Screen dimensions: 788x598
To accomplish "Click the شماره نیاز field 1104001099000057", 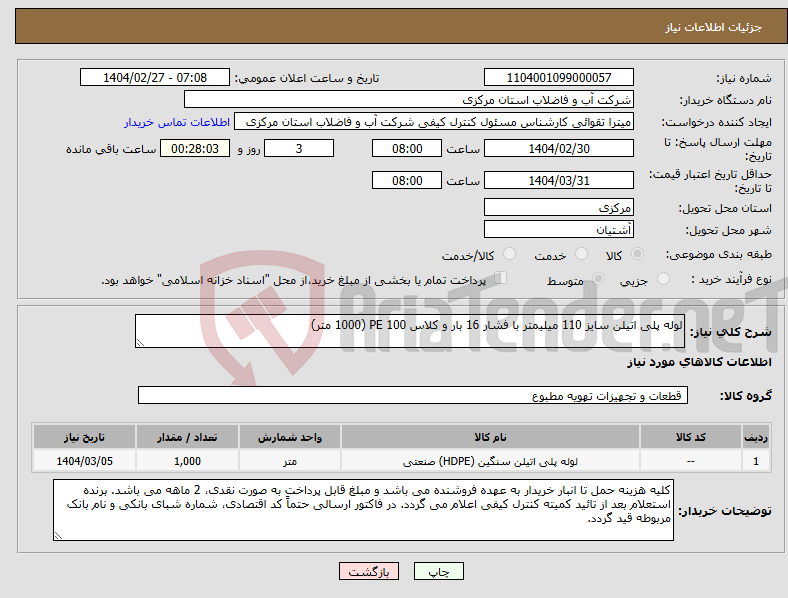I will tap(559, 77).
